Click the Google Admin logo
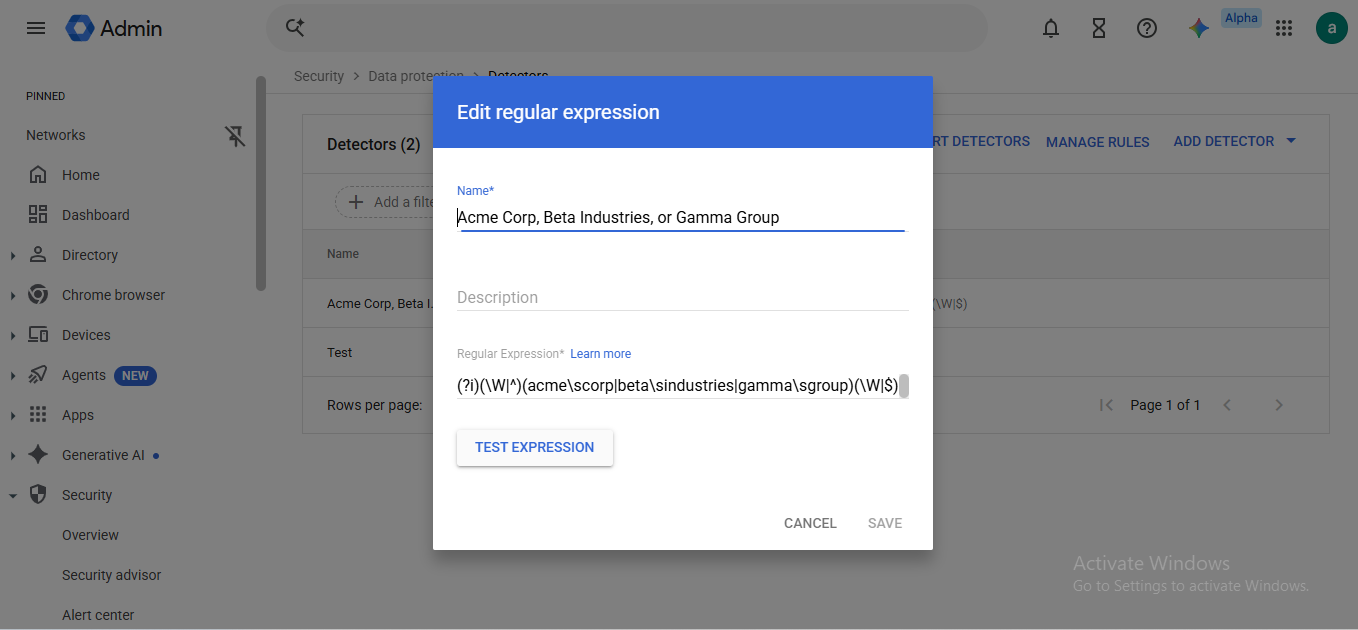 click(114, 28)
